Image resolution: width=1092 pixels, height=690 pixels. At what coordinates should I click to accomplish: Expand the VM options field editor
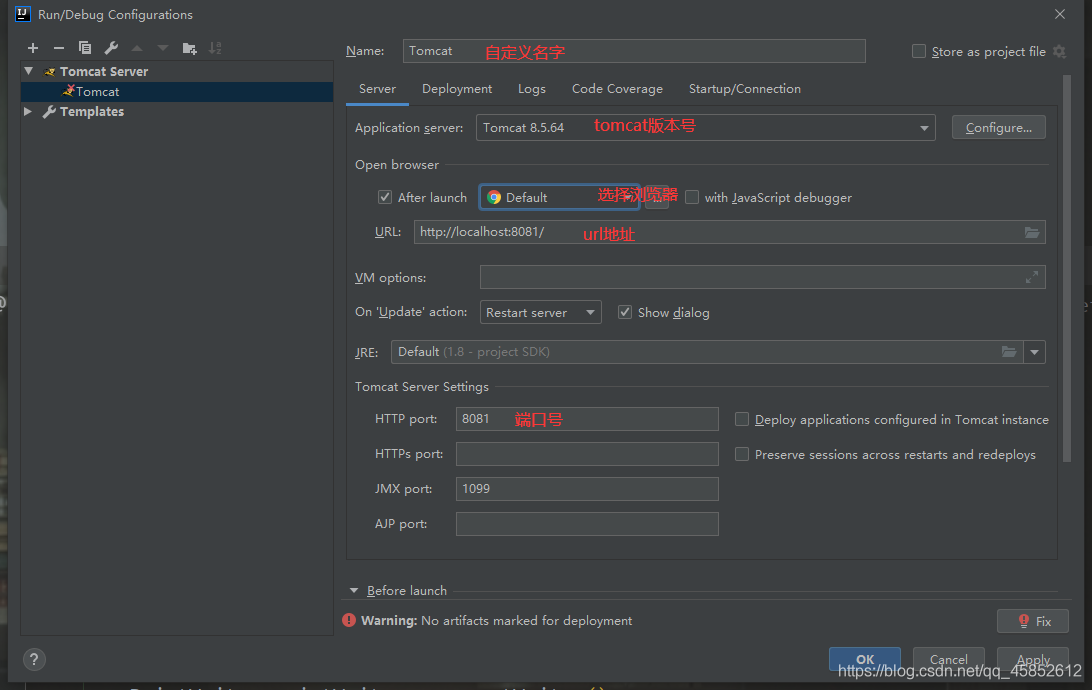click(1031, 277)
